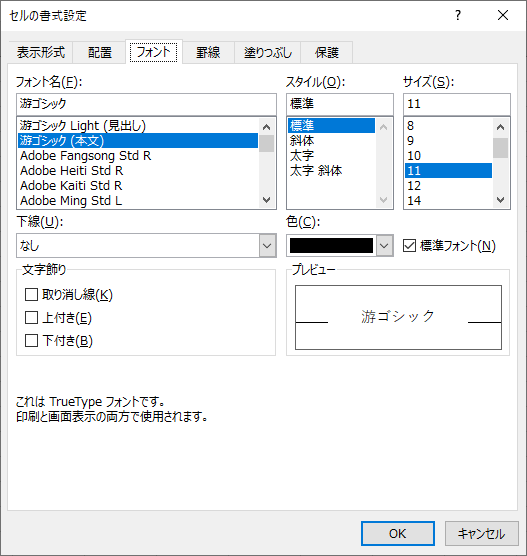
Task: Enable 取り消し線 checkbox
Action: pos(31,294)
